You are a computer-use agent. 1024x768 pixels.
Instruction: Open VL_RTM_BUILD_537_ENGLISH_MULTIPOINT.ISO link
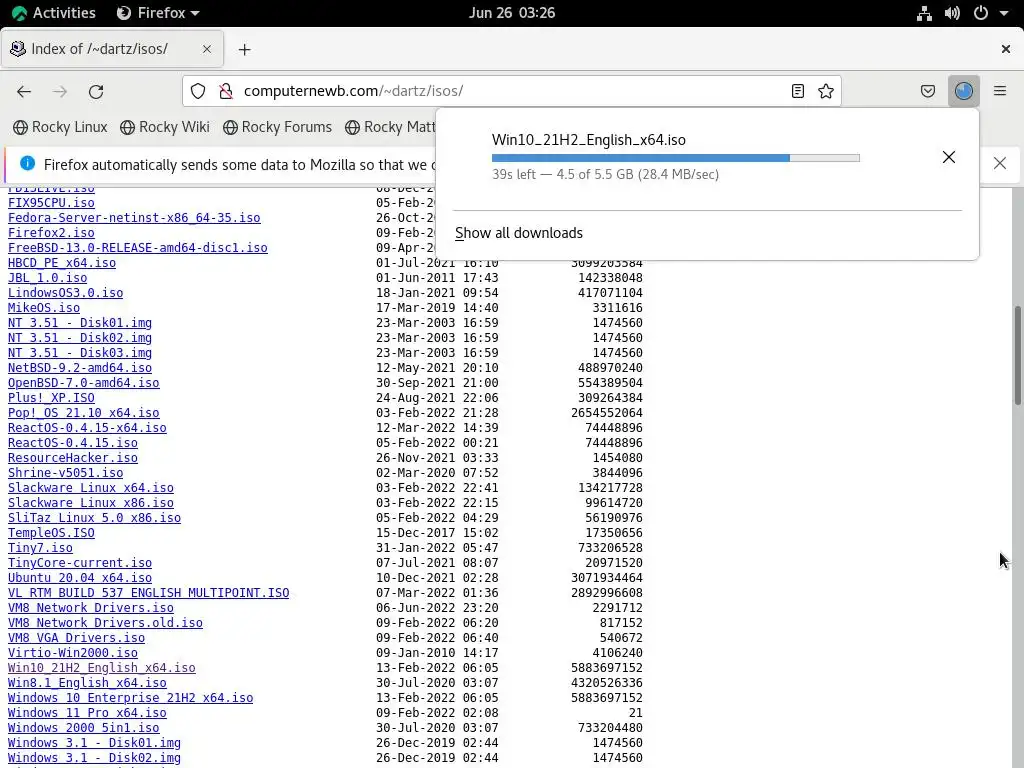[x=148, y=594]
